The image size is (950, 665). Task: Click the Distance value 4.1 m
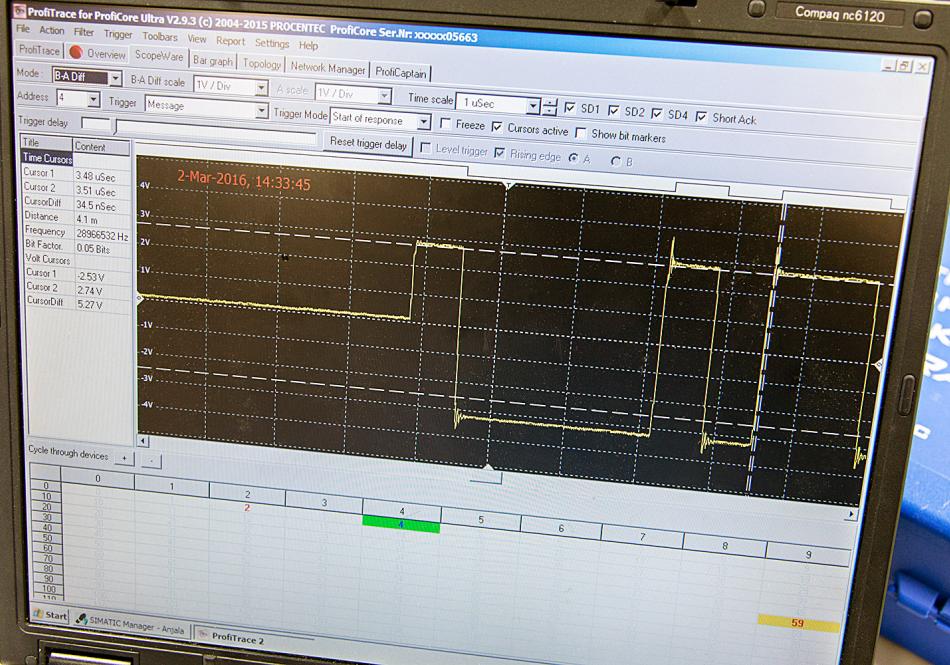click(x=87, y=220)
